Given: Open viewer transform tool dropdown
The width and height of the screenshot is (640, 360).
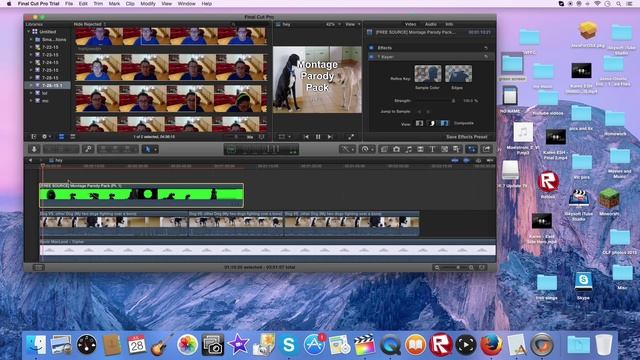Looking at the screenshot, I should click(284, 137).
